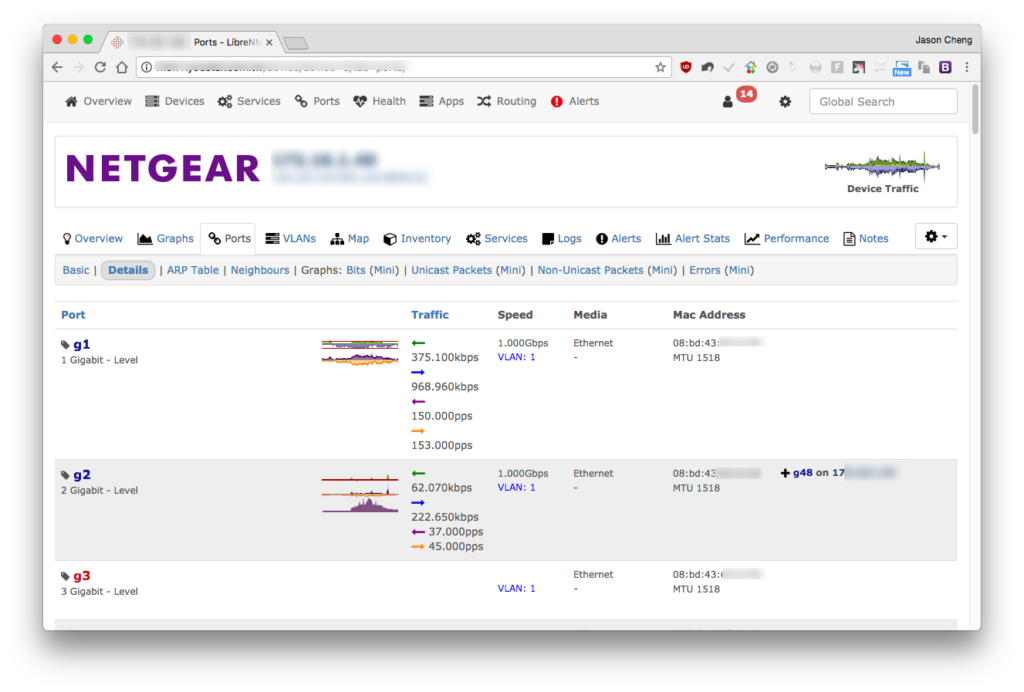The image size is (1024, 692).
Task: Open the Devices menu in the navbar
Action: 175,101
